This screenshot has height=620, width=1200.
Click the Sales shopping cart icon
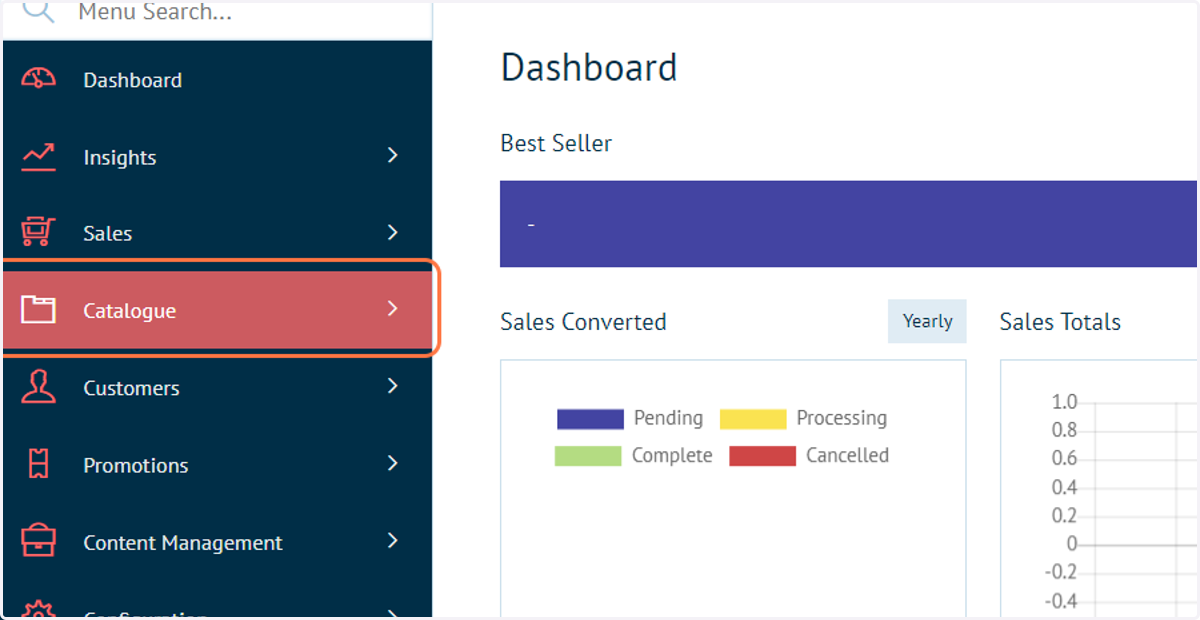(38, 233)
